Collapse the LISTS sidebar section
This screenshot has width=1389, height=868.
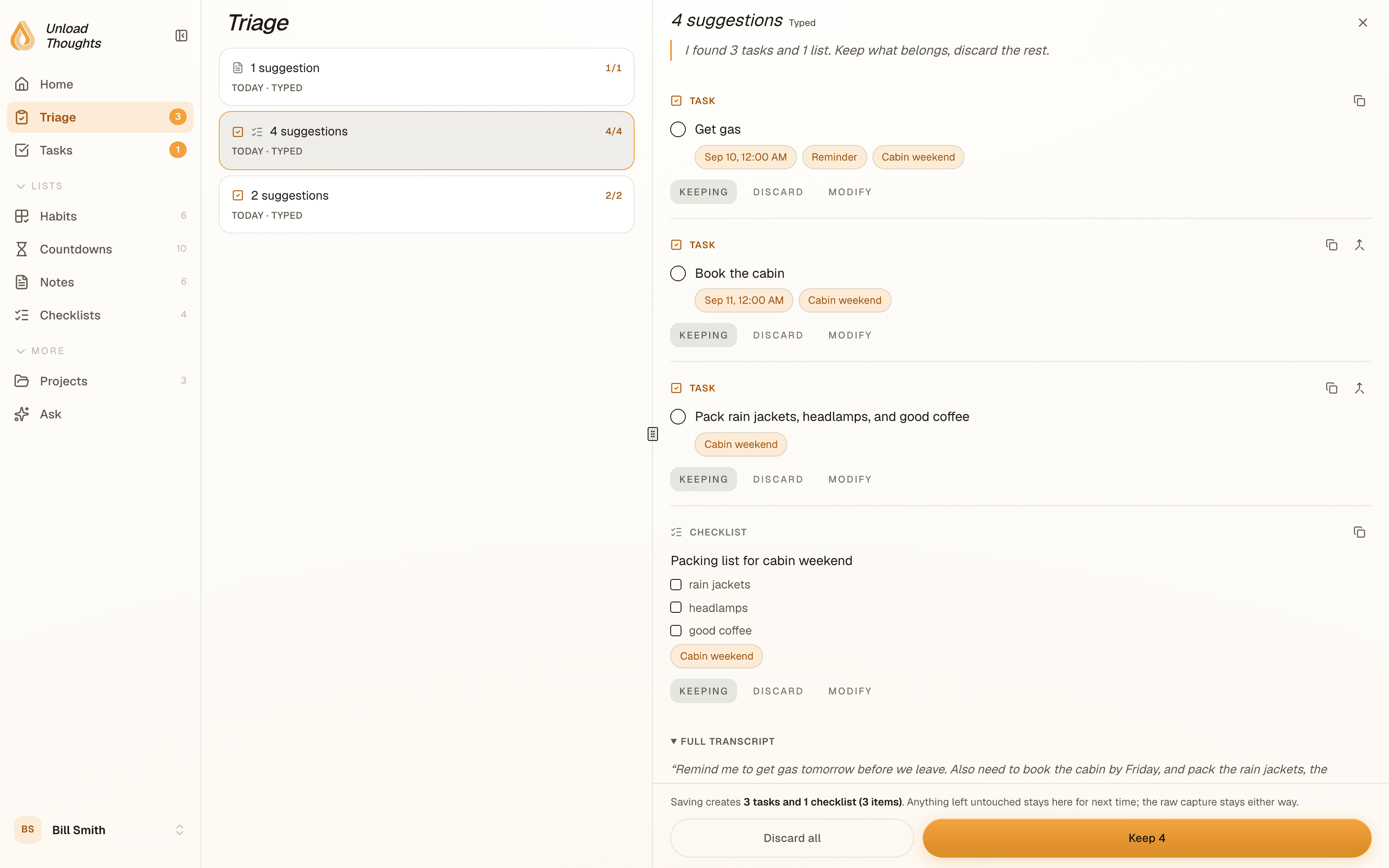pos(39,186)
